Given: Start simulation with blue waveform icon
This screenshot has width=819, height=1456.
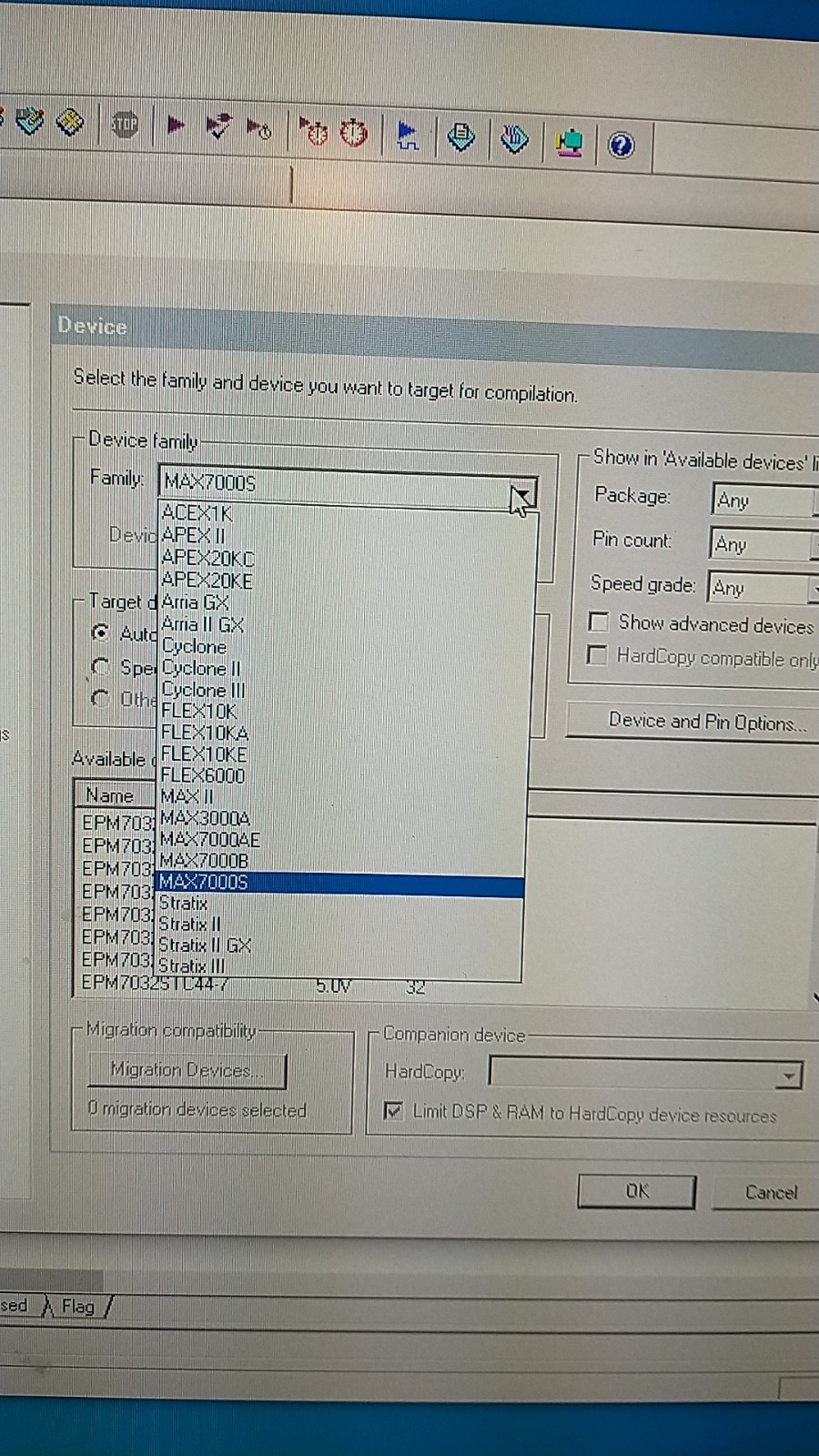Looking at the screenshot, I should pyautogui.click(x=407, y=136).
